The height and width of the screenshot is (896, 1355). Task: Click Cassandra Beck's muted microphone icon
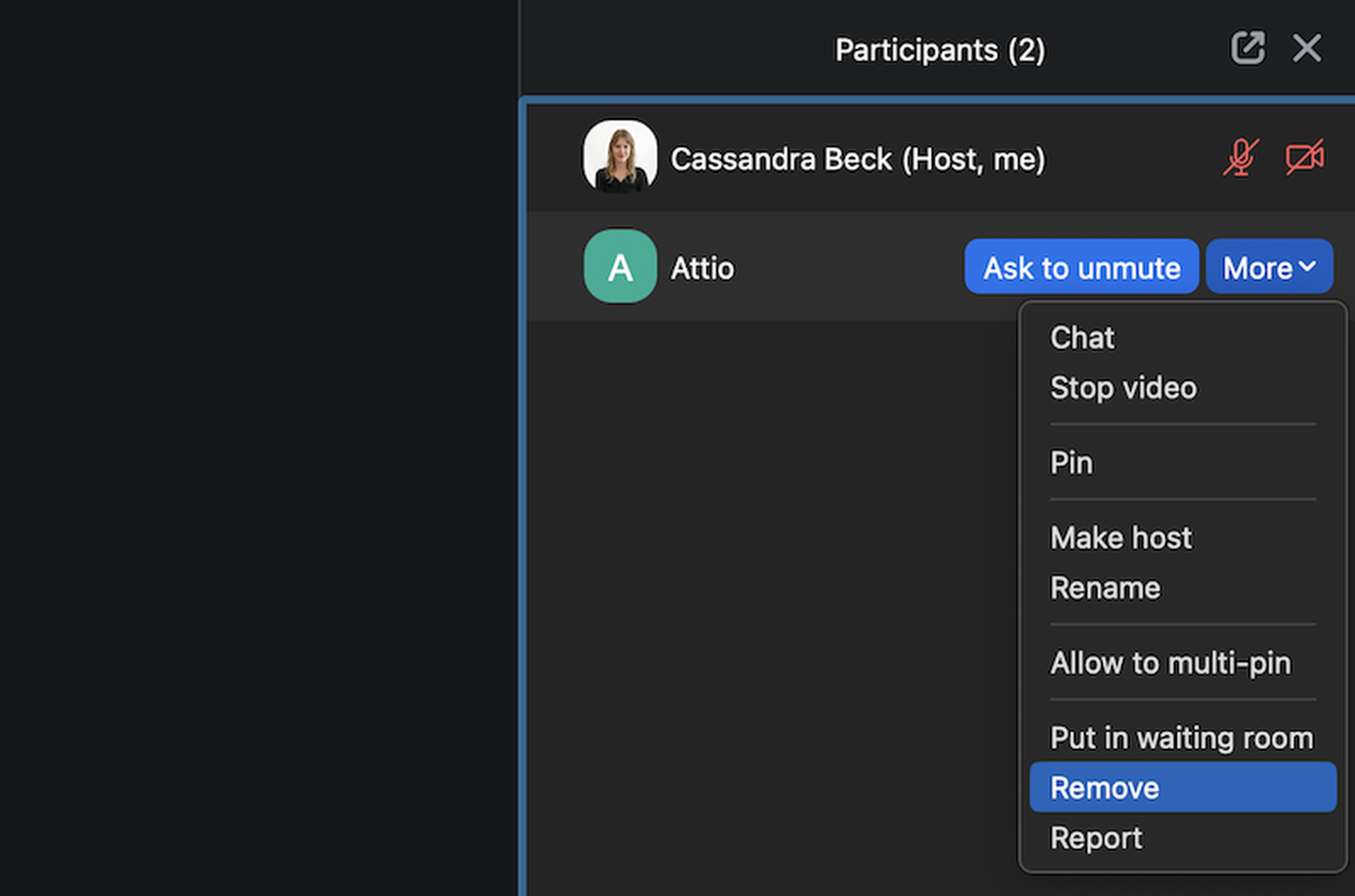(x=1241, y=157)
